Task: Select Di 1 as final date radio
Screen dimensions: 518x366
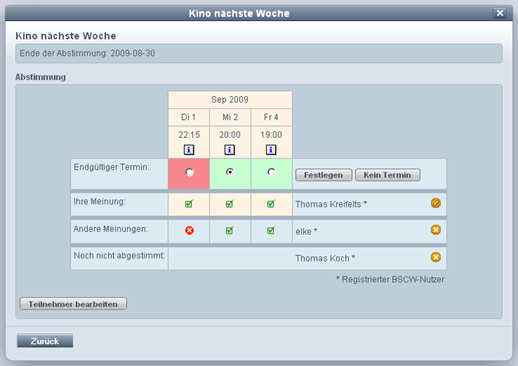Action: click(x=189, y=172)
